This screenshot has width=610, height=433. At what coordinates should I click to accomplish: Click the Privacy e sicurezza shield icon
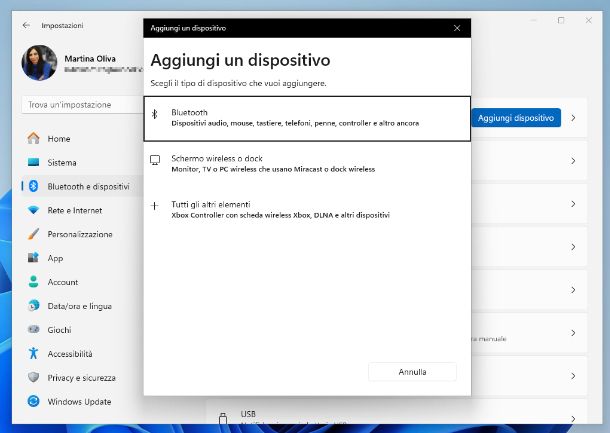(x=33, y=377)
